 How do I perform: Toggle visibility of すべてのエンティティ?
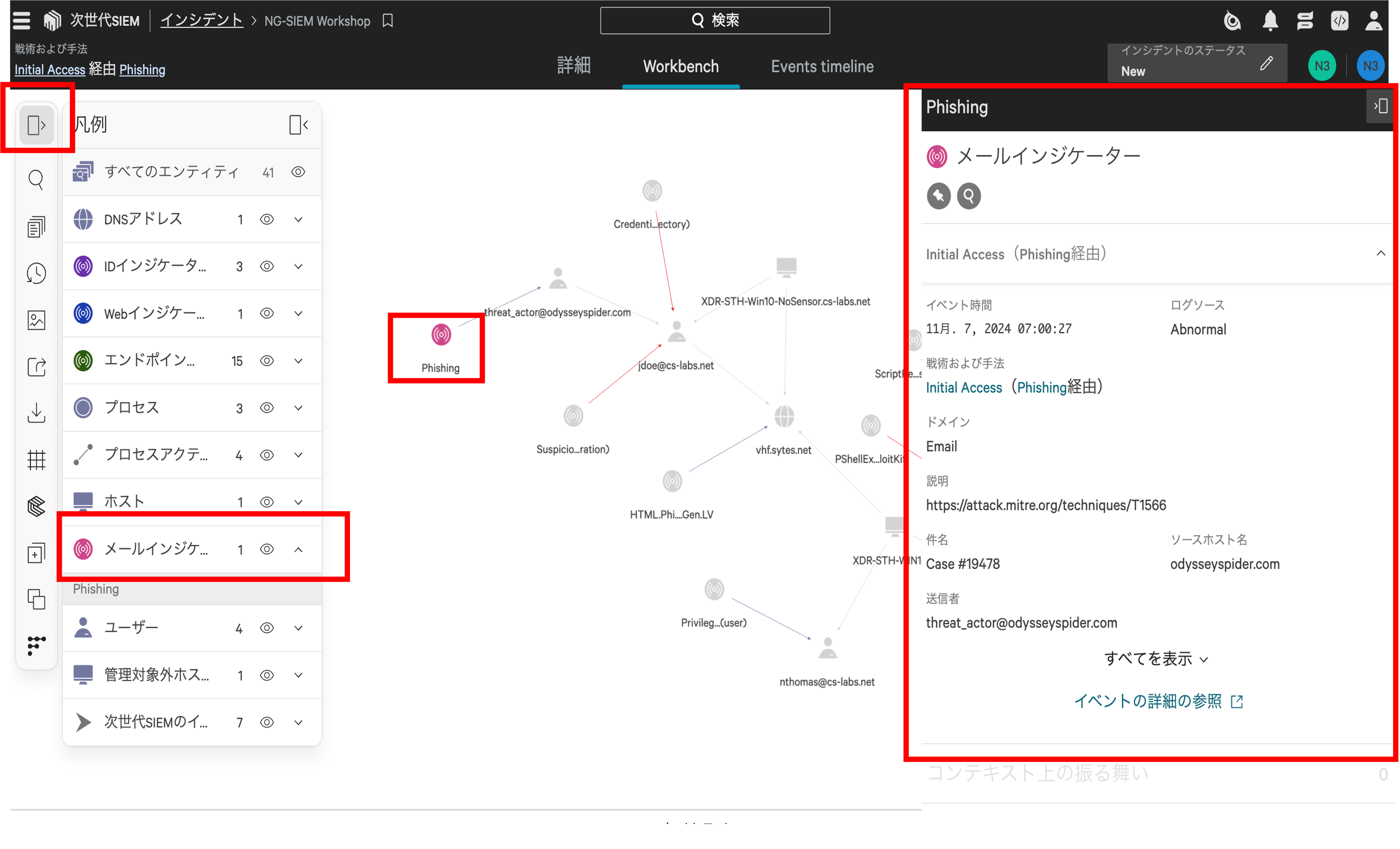[298, 172]
